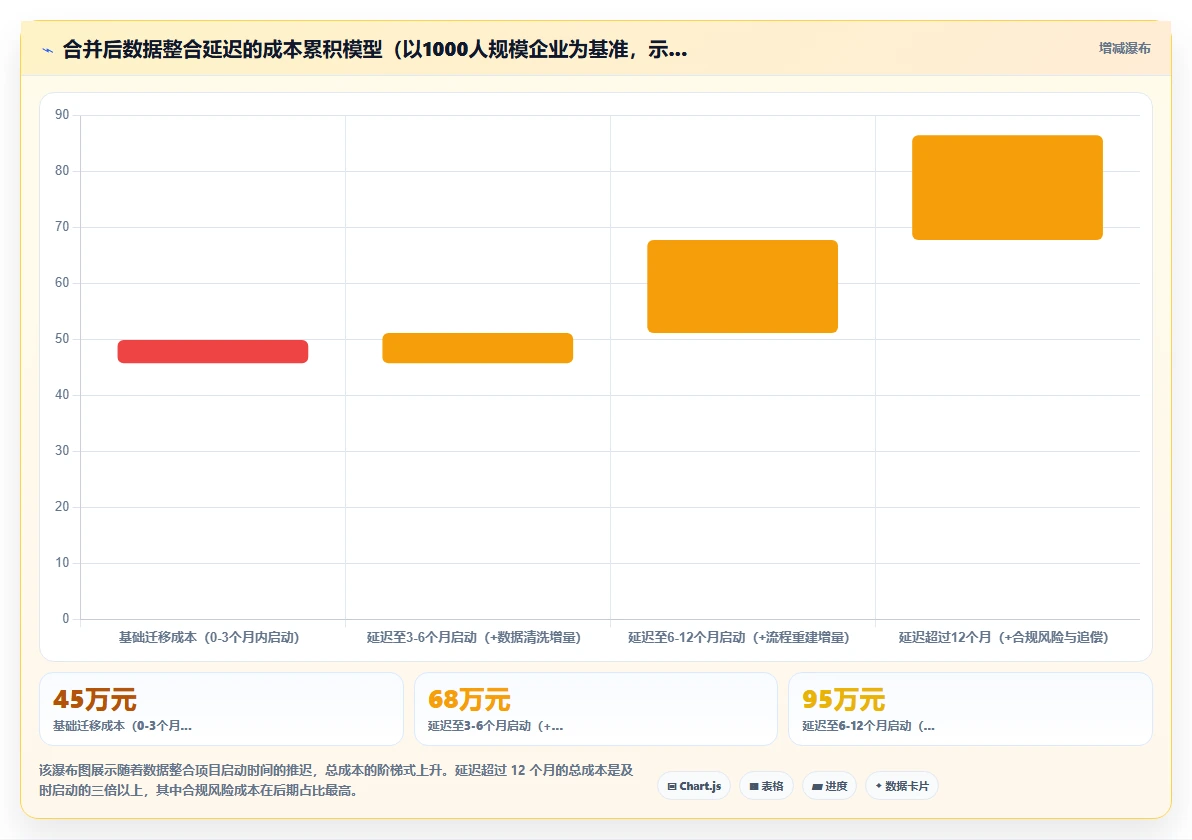Click the 增减瀑布 label in the header
Viewport: 1192px width, 840px height.
[x=1124, y=49]
